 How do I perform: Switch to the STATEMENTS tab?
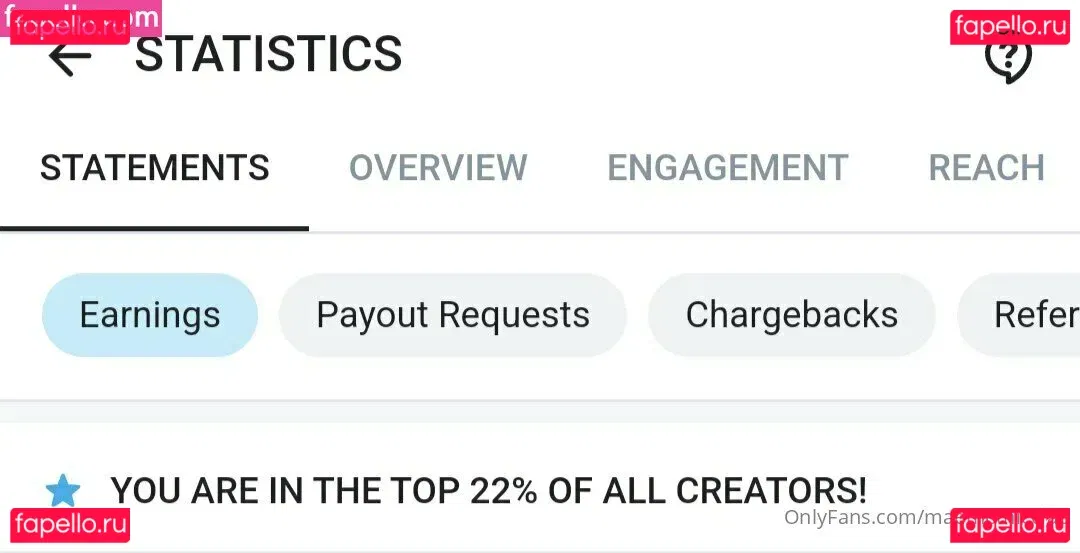(155, 168)
